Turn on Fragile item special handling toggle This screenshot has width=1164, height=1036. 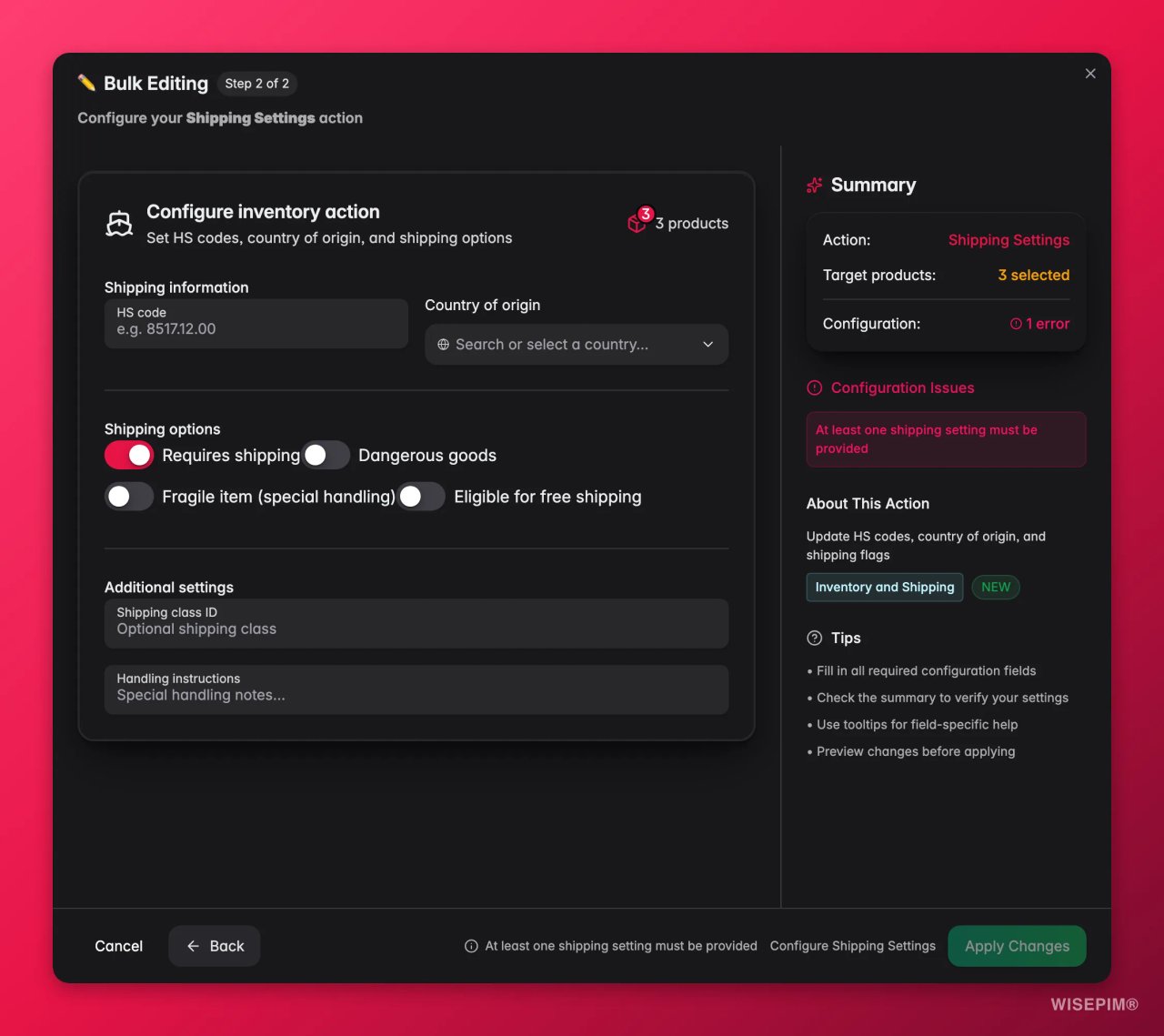point(129,497)
